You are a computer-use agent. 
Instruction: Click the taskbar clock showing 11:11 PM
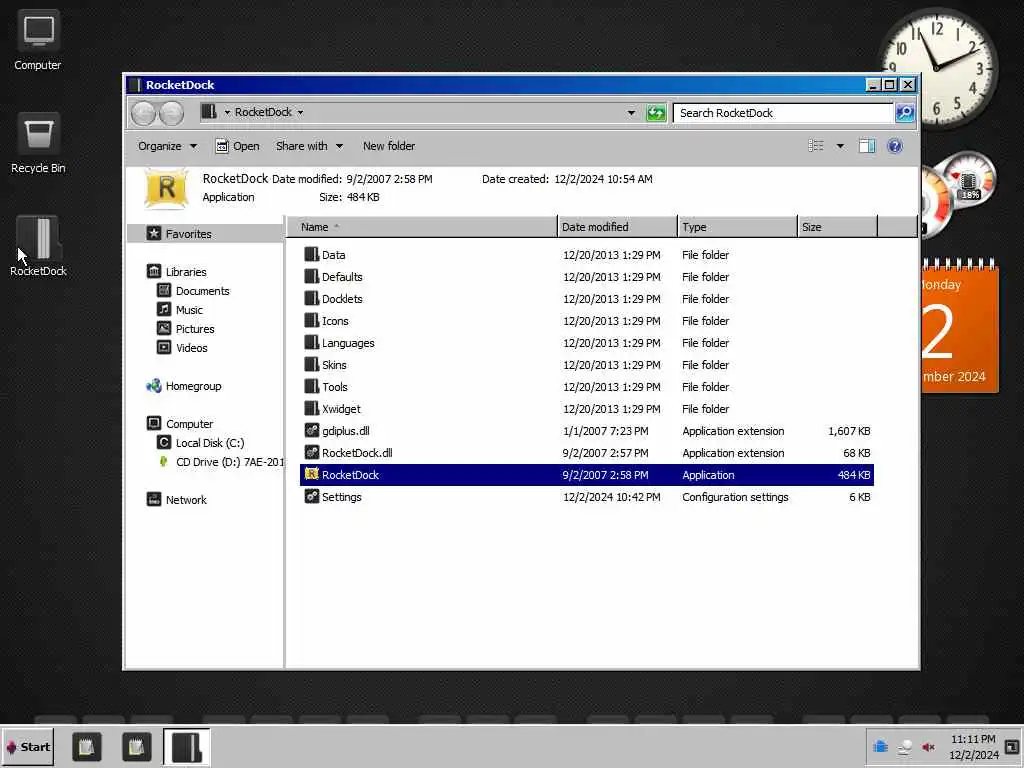click(973, 747)
